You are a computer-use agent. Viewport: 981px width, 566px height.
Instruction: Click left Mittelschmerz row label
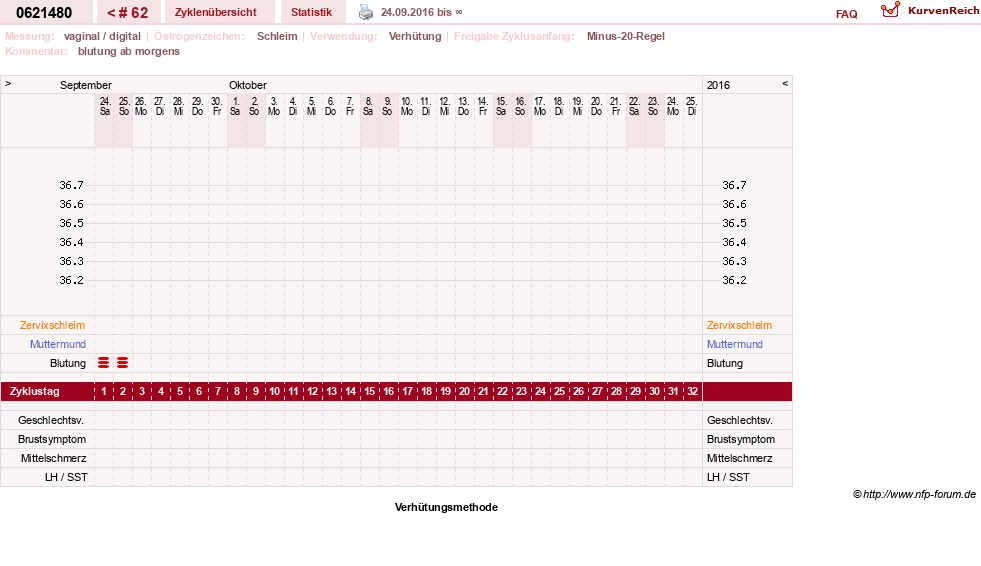[x=54, y=458]
